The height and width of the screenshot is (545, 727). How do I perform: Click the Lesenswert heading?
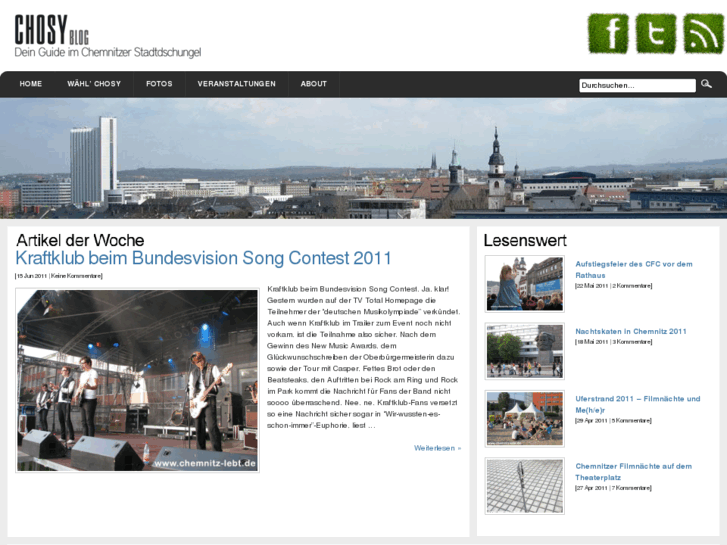[525, 240]
